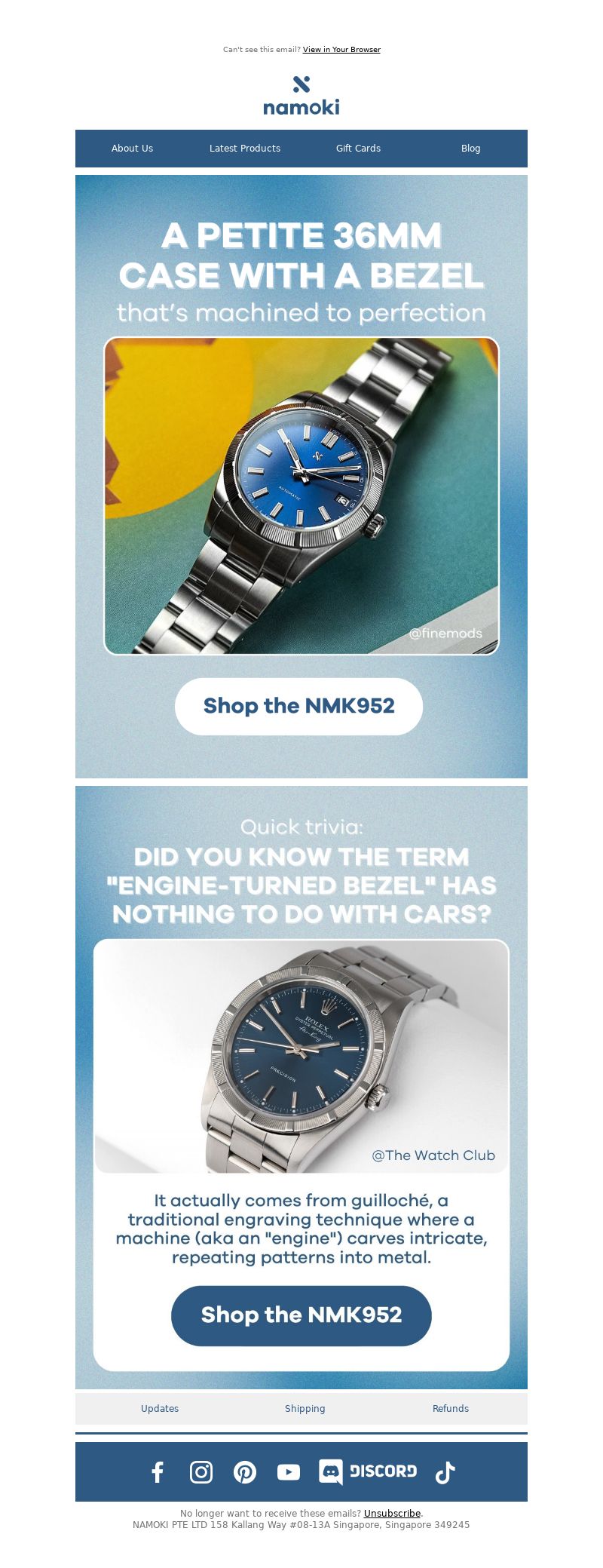Click the blue NMK952 watch photo by @finemods
This screenshot has width=603, height=1568.
point(301,496)
